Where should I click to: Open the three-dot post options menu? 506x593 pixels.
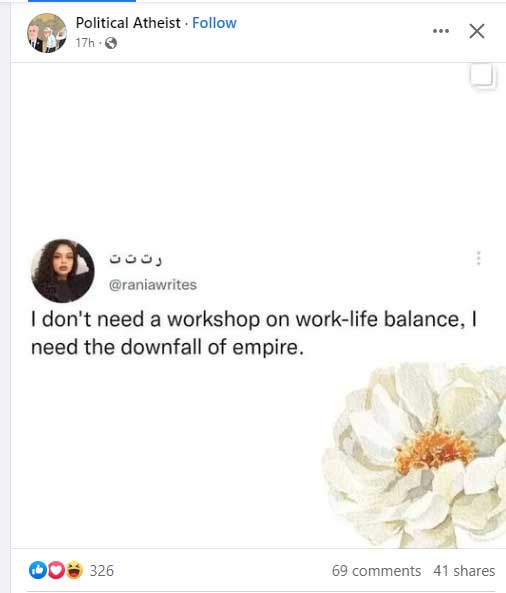pos(441,31)
